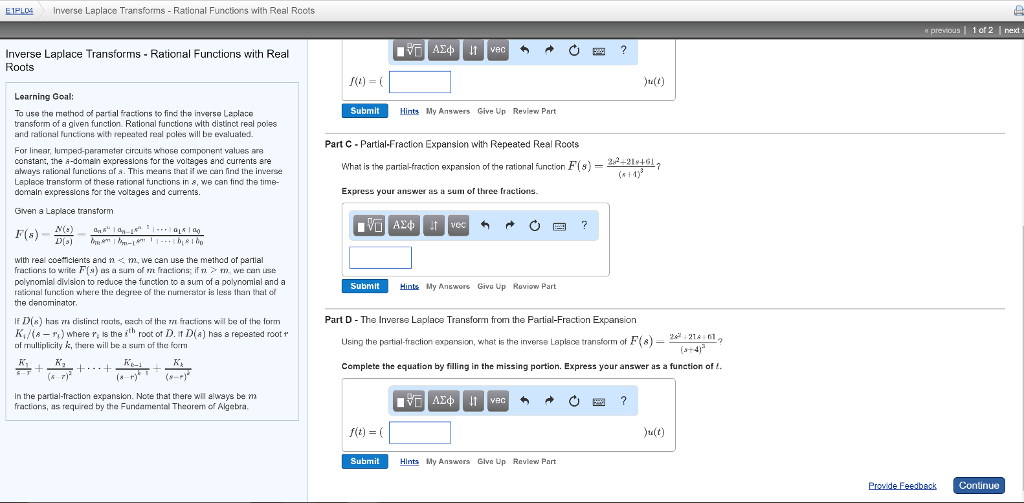Click arrows button in Part C toolbar

point(434,226)
